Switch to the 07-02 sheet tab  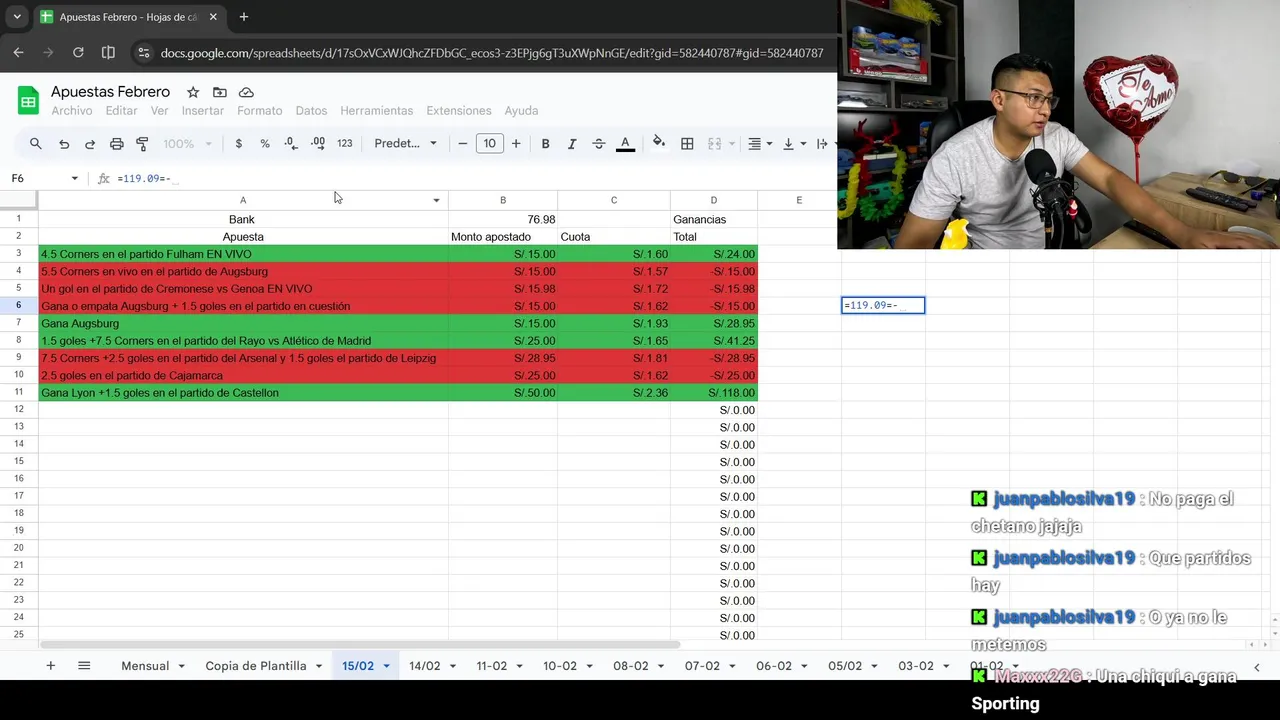point(702,666)
